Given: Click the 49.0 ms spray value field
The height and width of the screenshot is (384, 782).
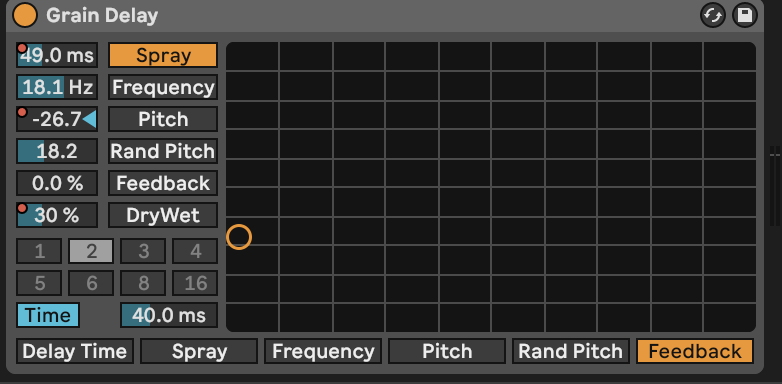Looking at the screenshot, I should point(57,55).
